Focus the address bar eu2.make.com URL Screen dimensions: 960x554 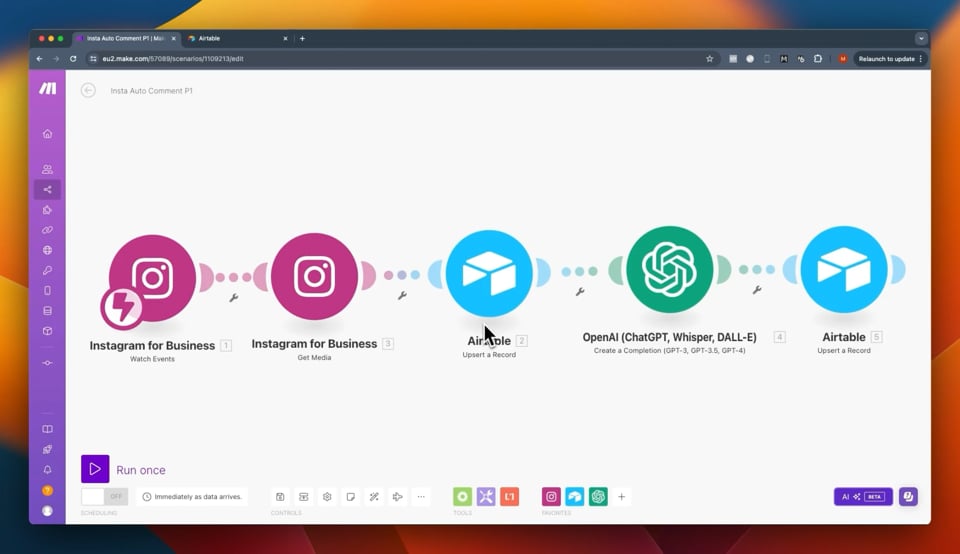(173, 59)
